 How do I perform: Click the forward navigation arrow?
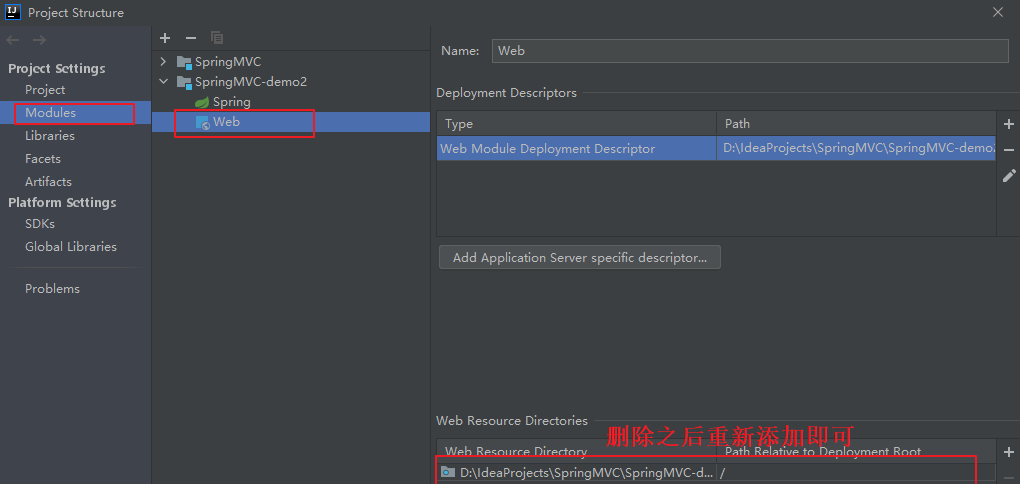(39, 40)
